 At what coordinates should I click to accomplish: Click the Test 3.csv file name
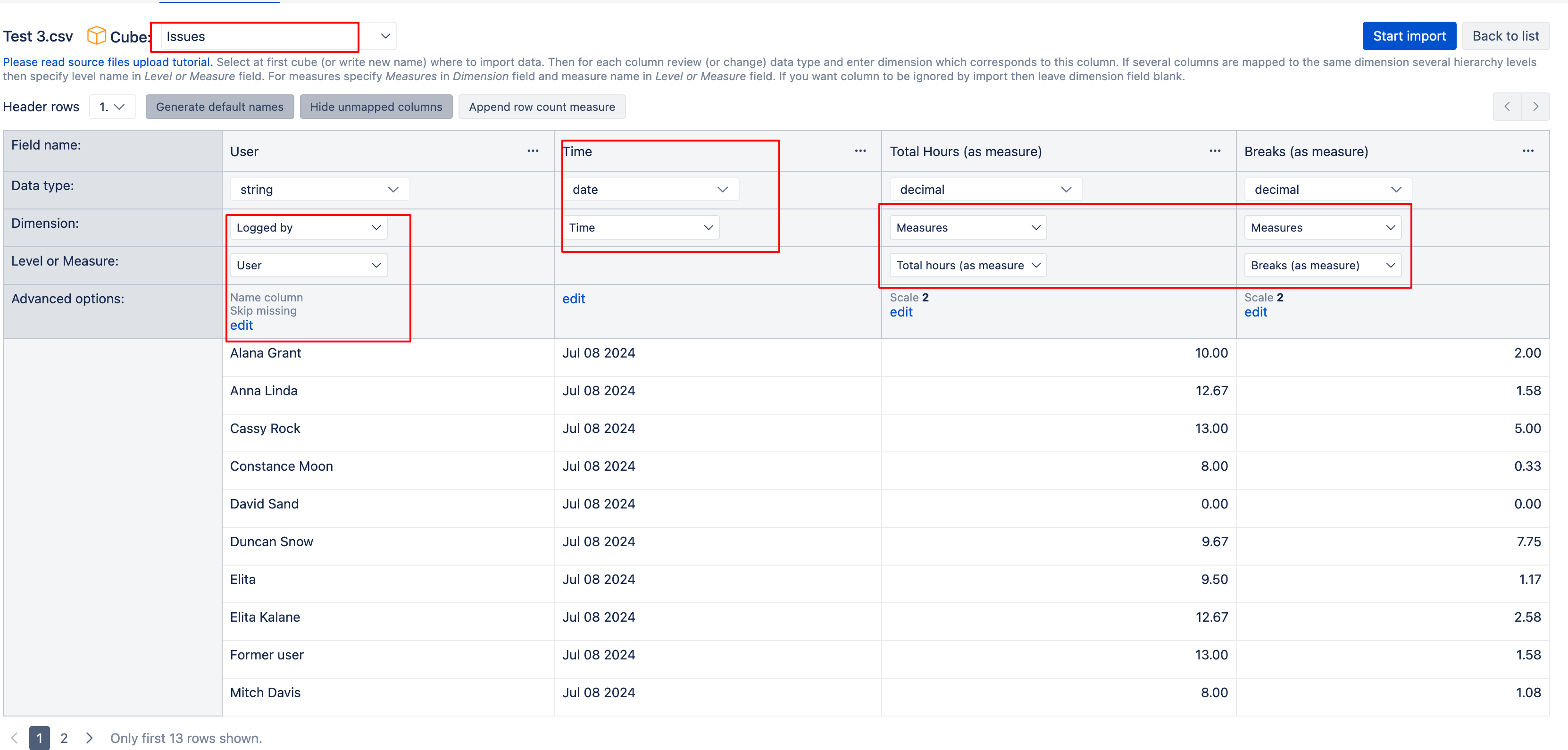pyautogui.click(x=38, y=36)
